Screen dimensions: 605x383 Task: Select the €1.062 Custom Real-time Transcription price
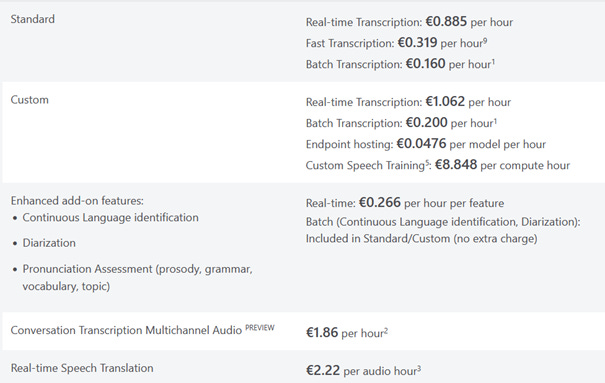pyautogui.click(x=445, y=101)
